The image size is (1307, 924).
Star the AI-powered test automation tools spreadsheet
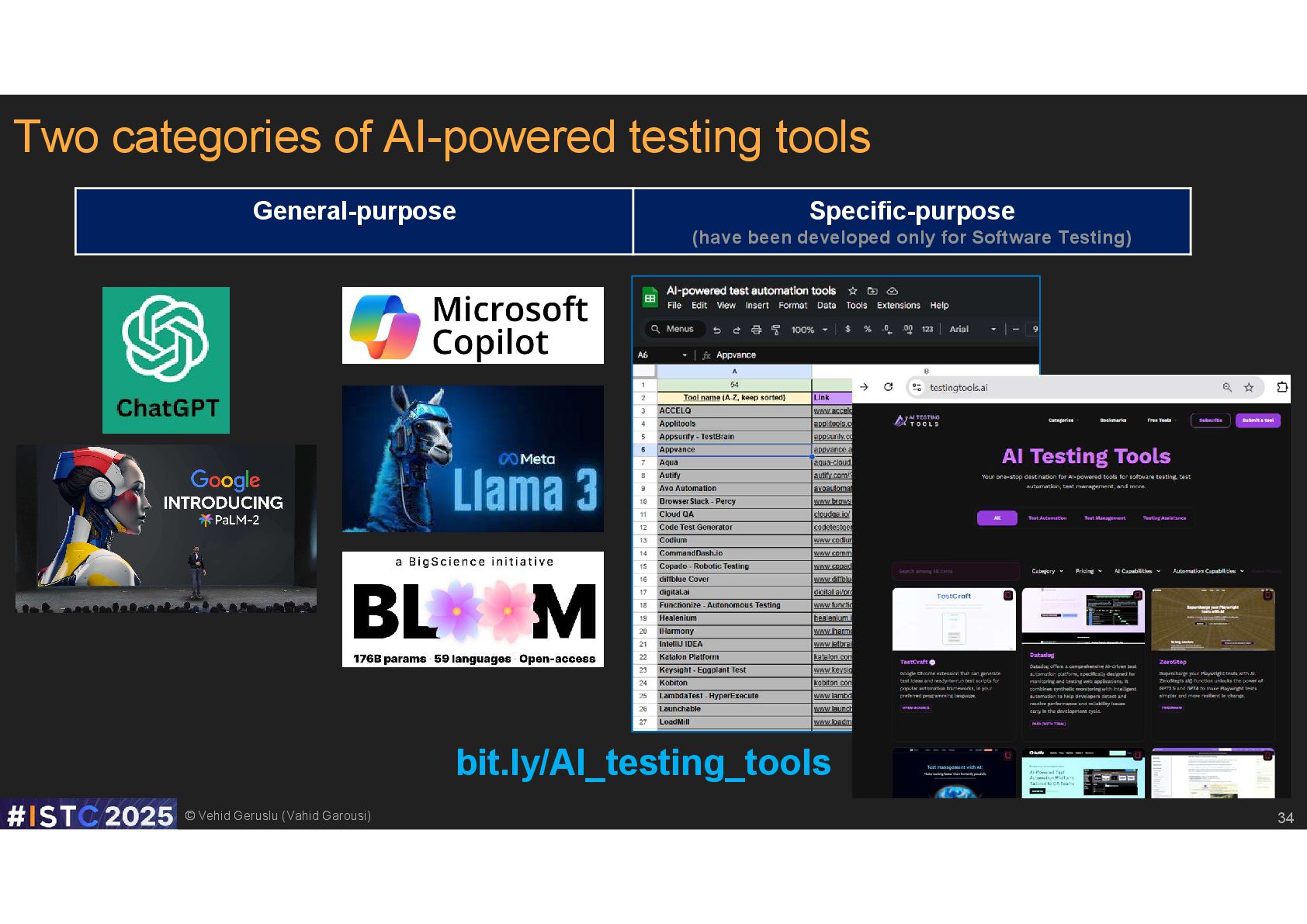point(852,291)
